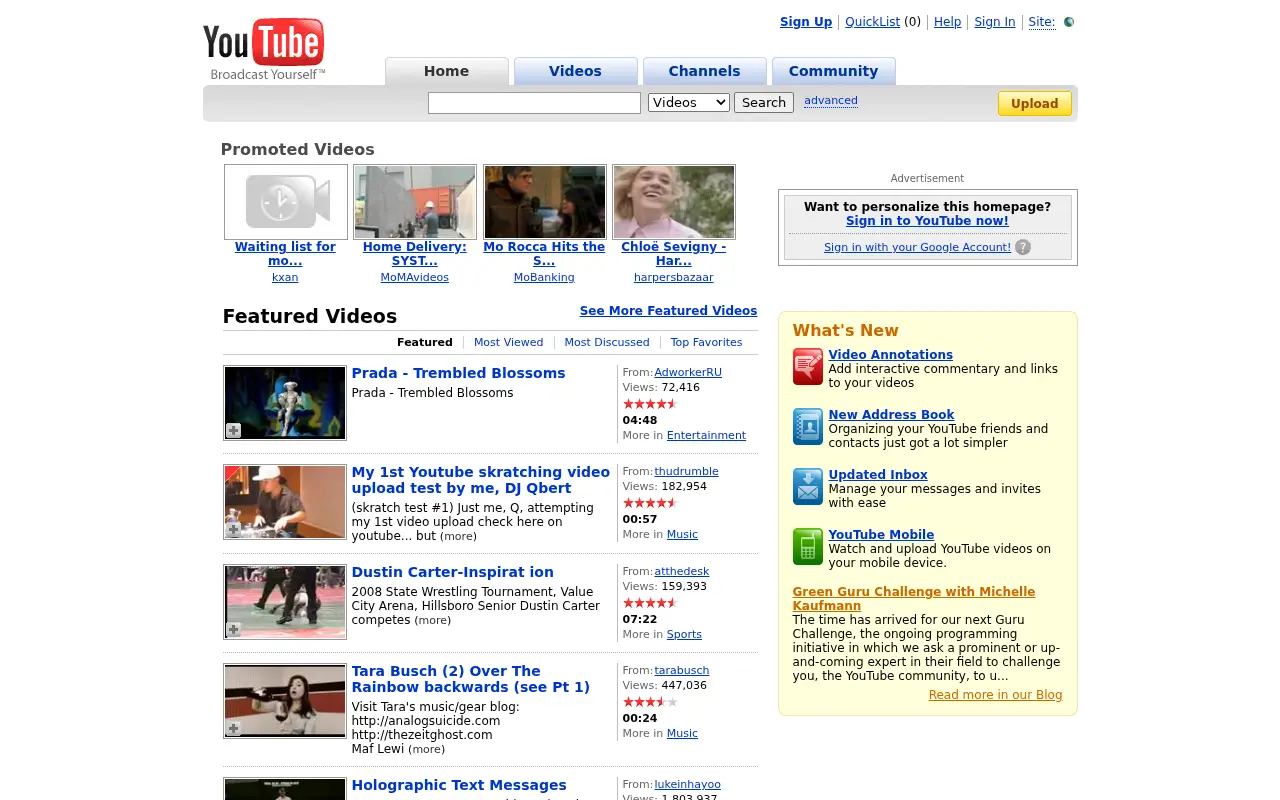
Task: Select the Most Viewed filter
Action: pos(508,342)
